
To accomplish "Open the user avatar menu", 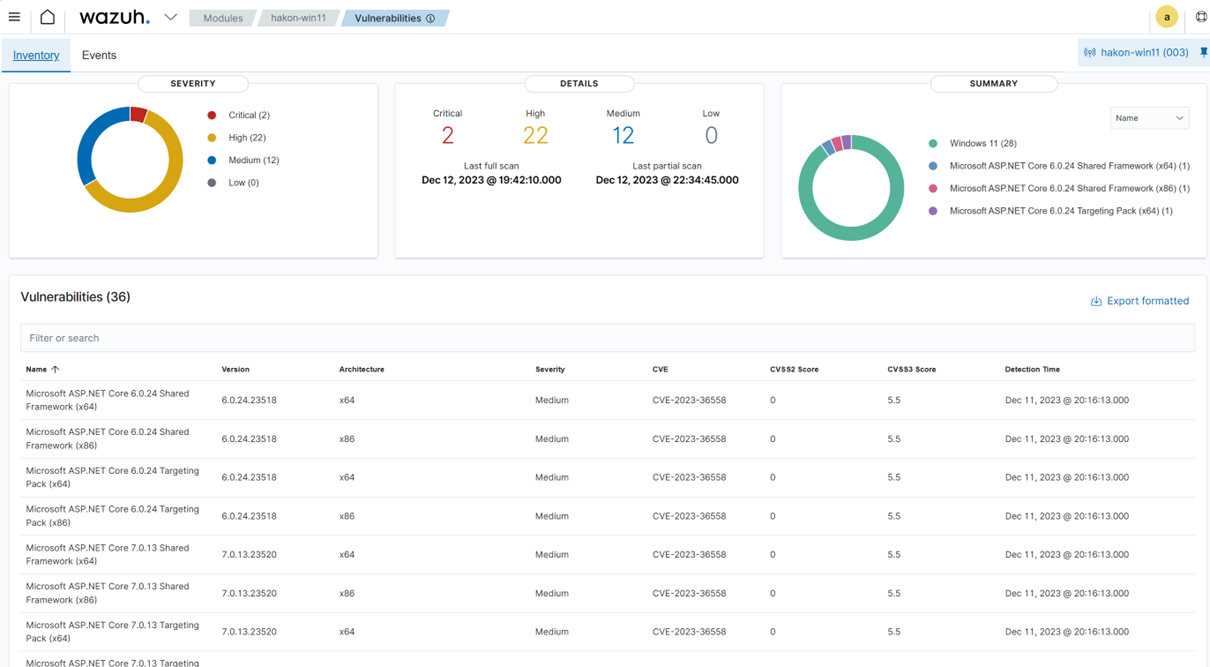I will (1166, 17).
